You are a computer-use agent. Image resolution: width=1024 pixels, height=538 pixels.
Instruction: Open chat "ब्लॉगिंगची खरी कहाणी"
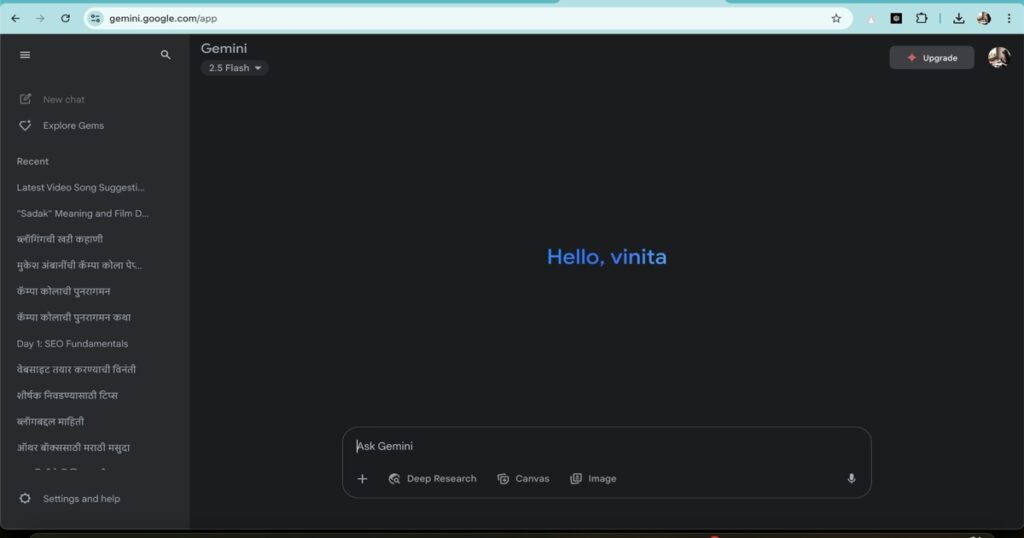pyautogui.click(x=60, y=239)
